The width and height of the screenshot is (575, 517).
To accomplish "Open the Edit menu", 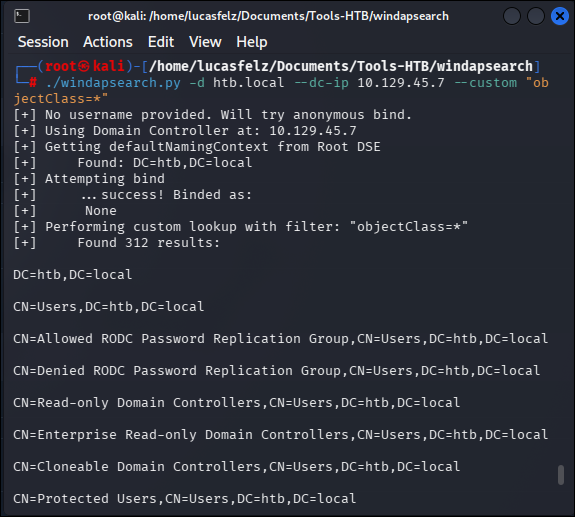I will (x=161, y=42).
